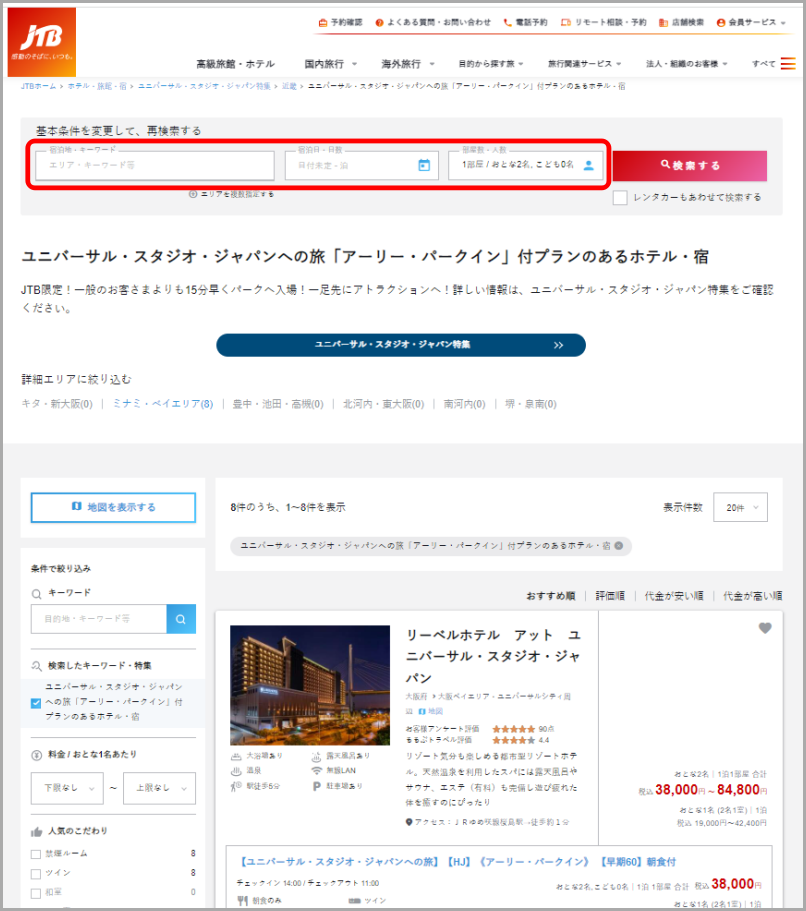This screenshot has height=911, width=806.
Task: Open 電話予約 link
Action: [525, 23]
